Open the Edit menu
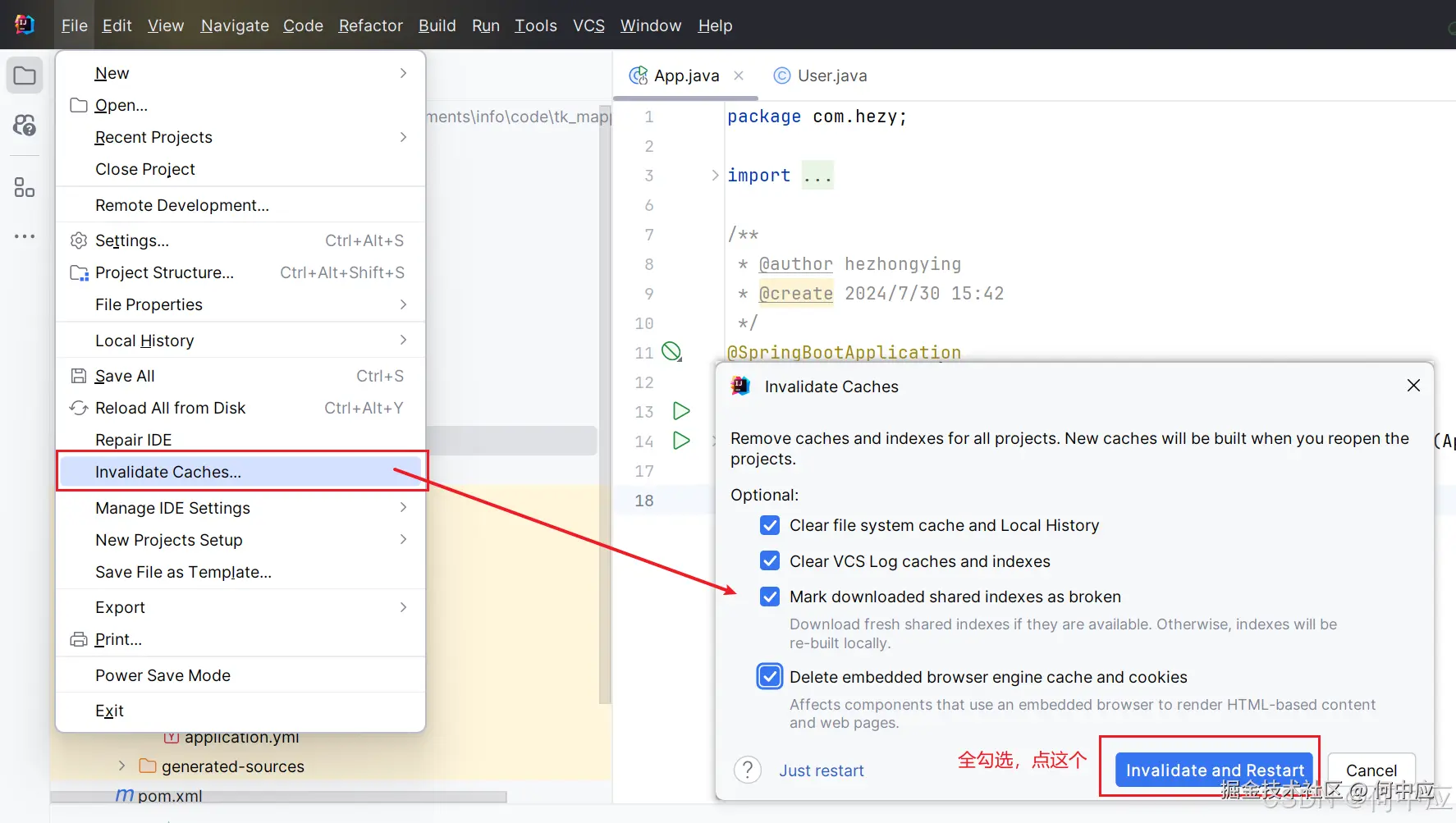The height and width of the screenshot is (823, 1456). (117, 25)
